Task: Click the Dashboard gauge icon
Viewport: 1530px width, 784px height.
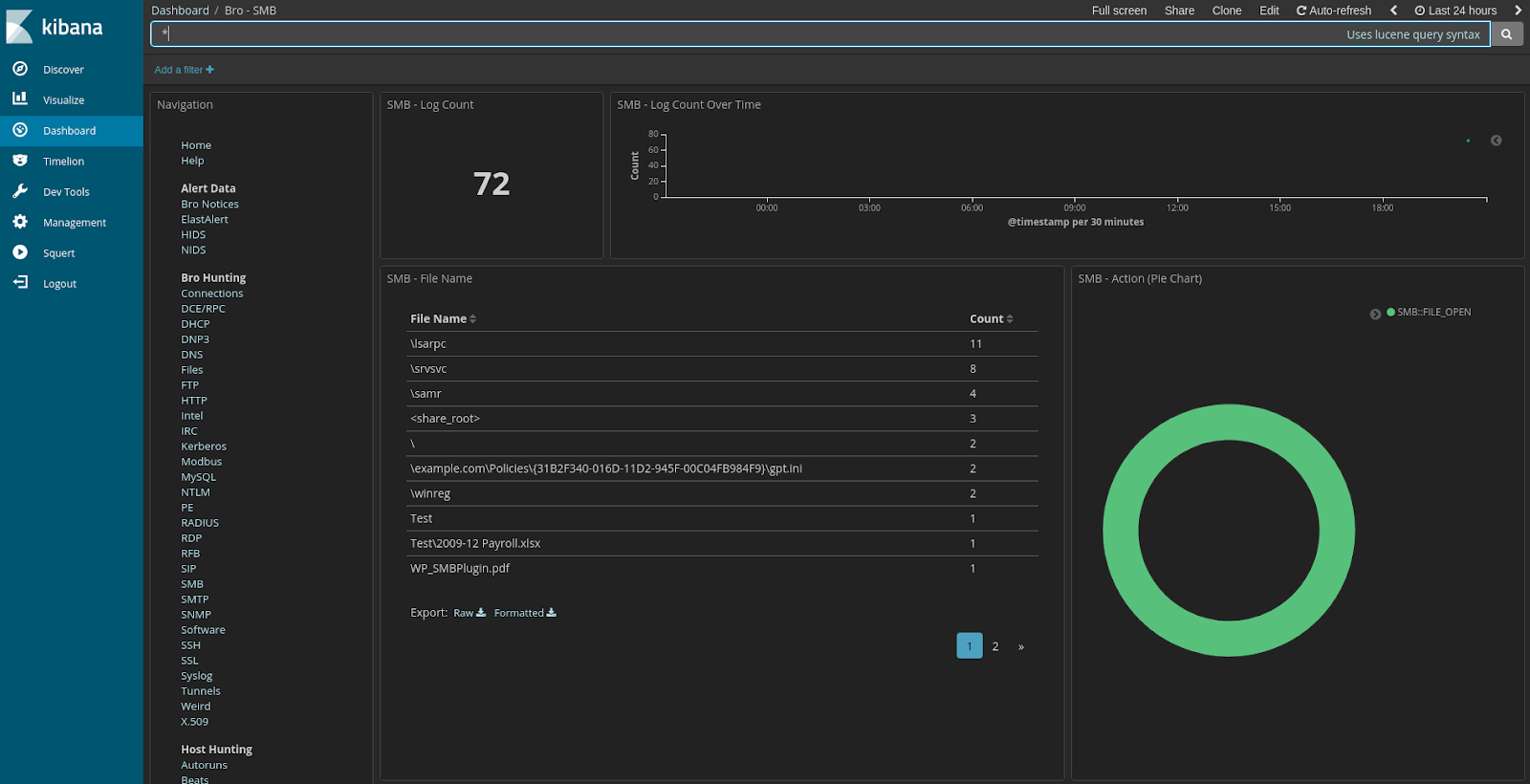Action: 20,130
